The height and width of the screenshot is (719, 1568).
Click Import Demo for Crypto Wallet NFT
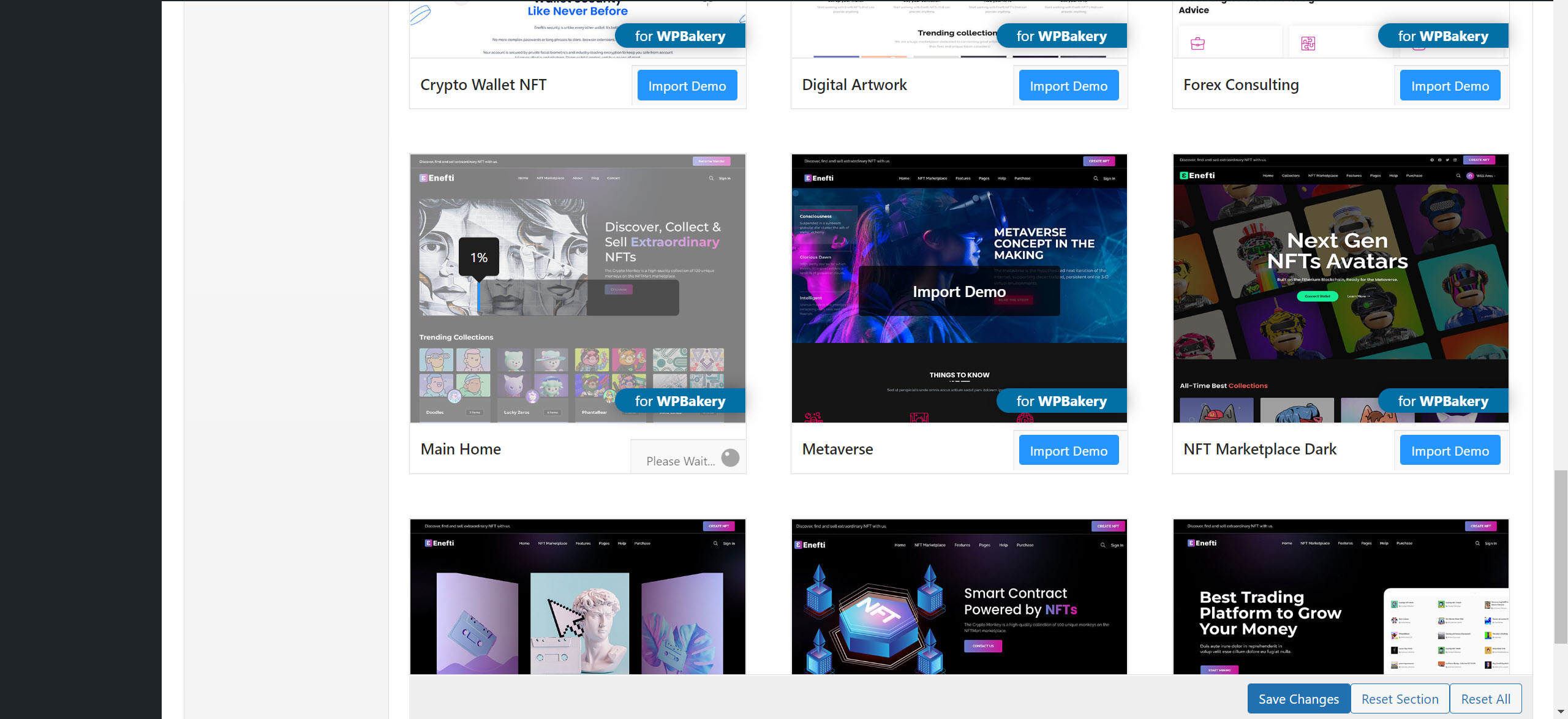coord(687,85)
